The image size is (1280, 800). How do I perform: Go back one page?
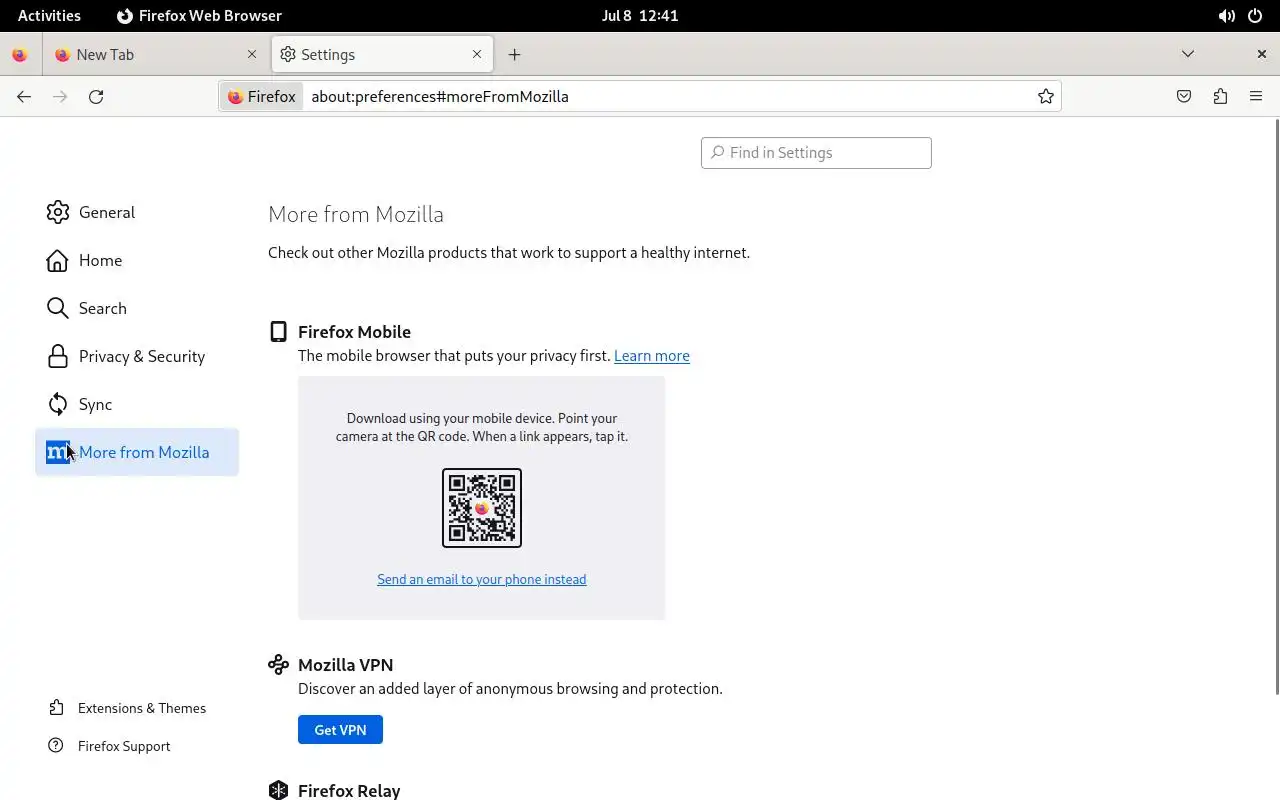pos(24,96)
